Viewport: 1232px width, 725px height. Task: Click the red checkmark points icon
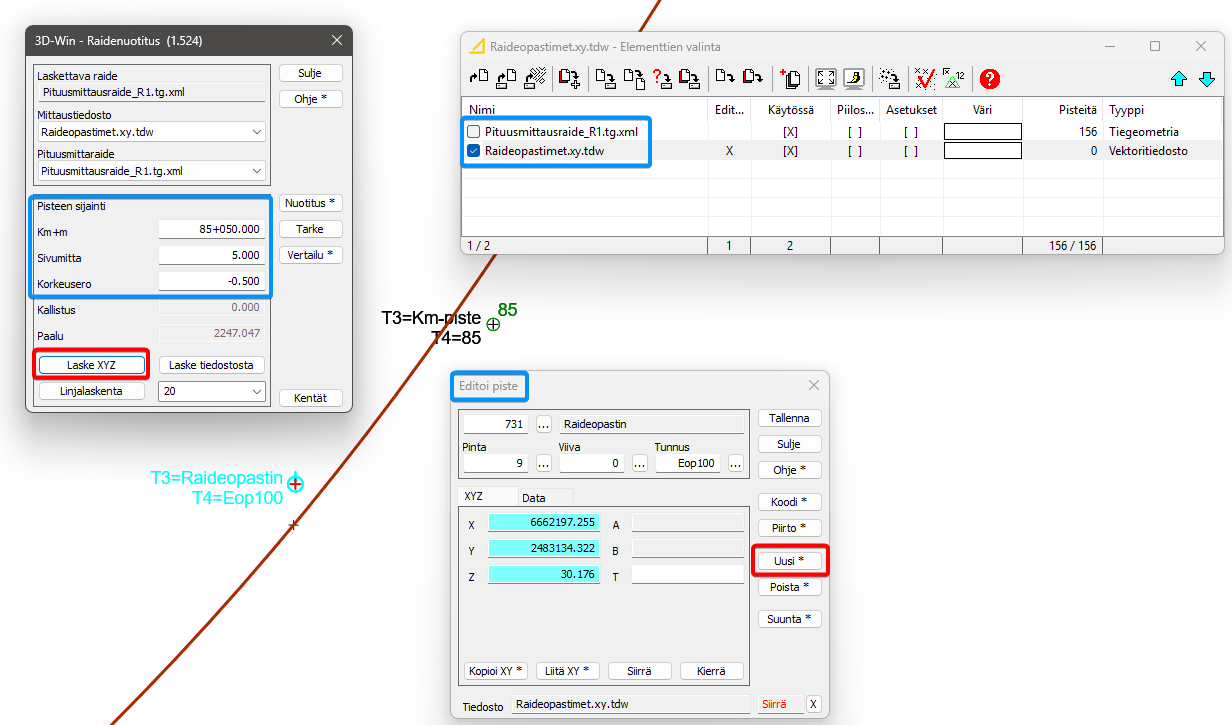point(925,78)
